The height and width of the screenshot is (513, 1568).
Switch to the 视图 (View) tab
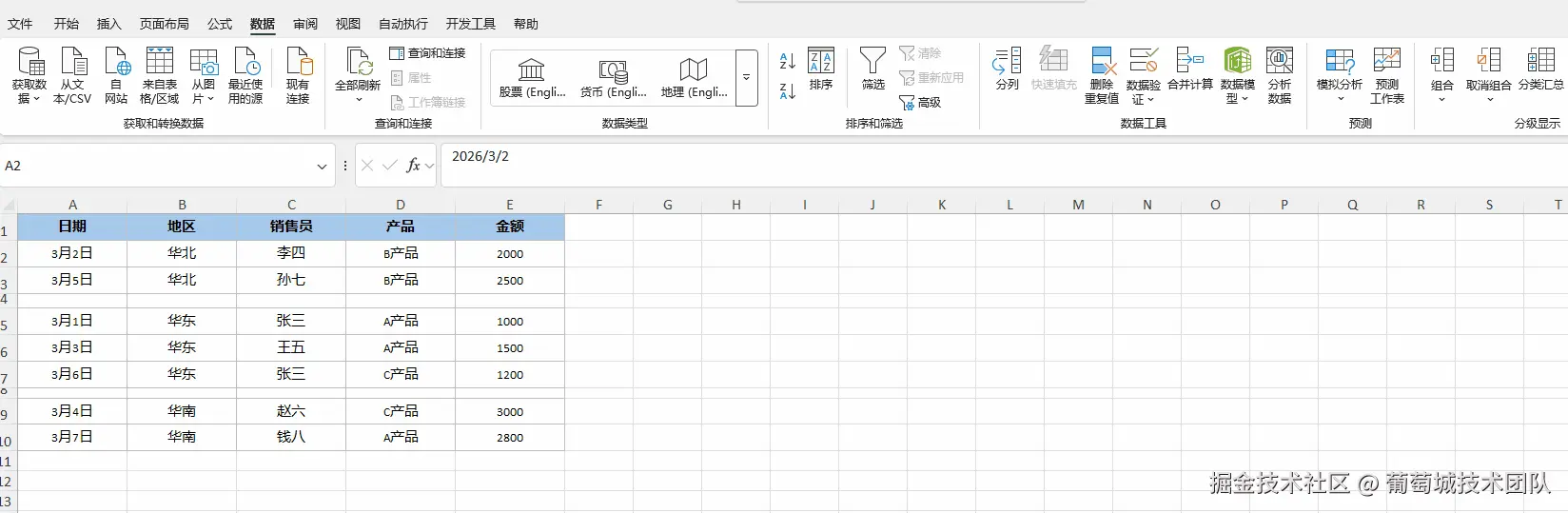[348, 24]
